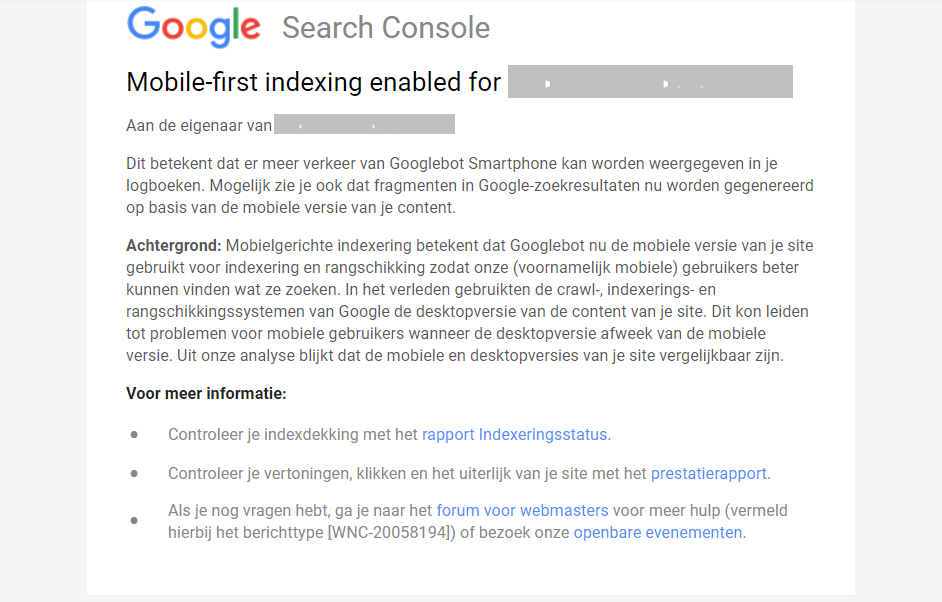Click the redacted site name in the heading
This screenshot has height=602, width=942.
pyautogui.click(x=650, y=82)
